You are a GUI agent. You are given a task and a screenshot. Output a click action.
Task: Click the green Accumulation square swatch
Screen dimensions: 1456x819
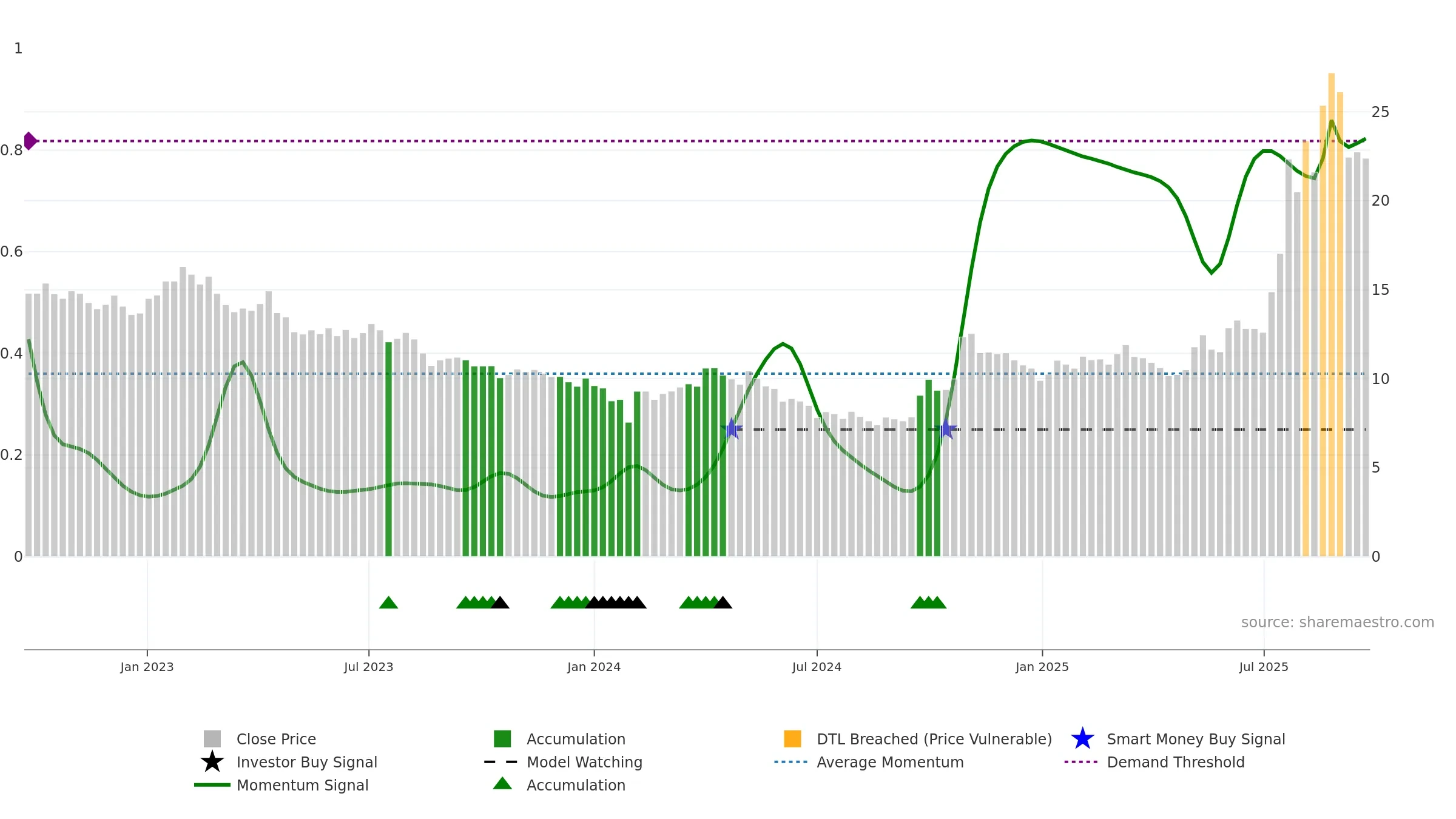pyautogui.click(x=502, y=739)
